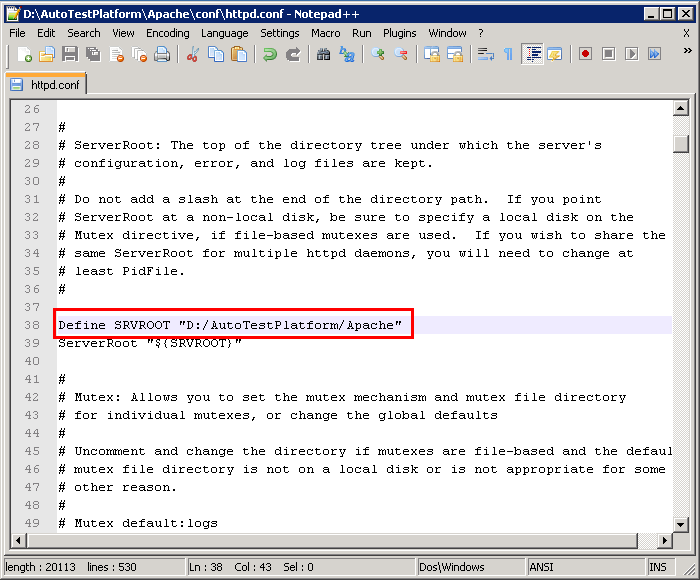Zoom in with the magnifier plus icon
The image size is (700, 581).
point(378,54)
